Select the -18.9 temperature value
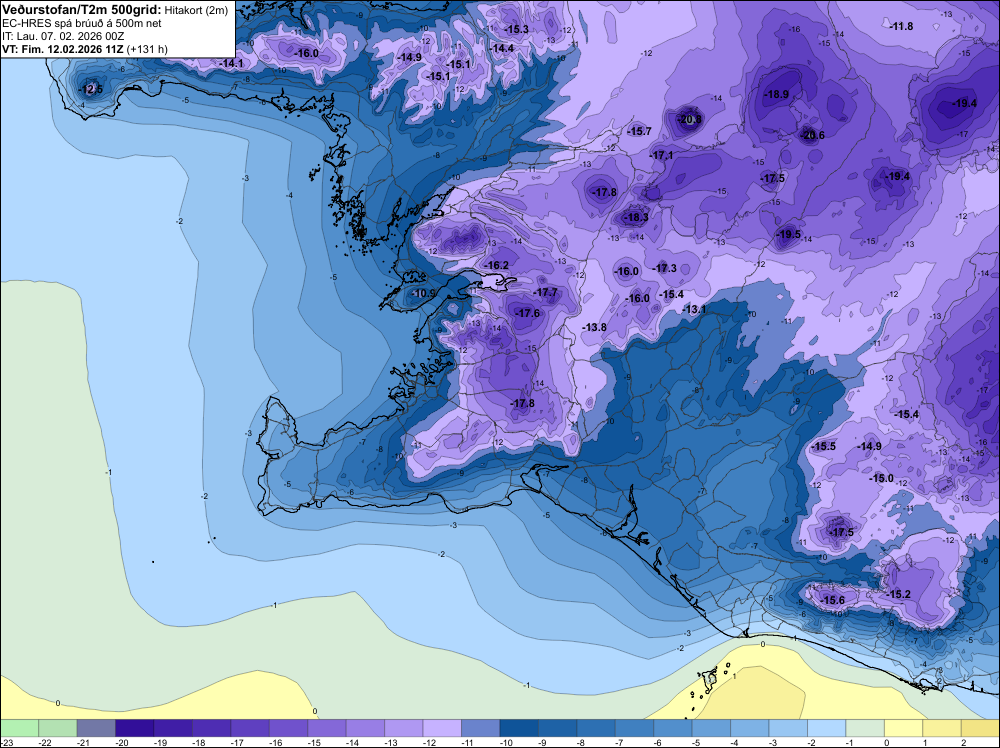Viewport: 1000px width, 748px height. (x=776, y=94)
